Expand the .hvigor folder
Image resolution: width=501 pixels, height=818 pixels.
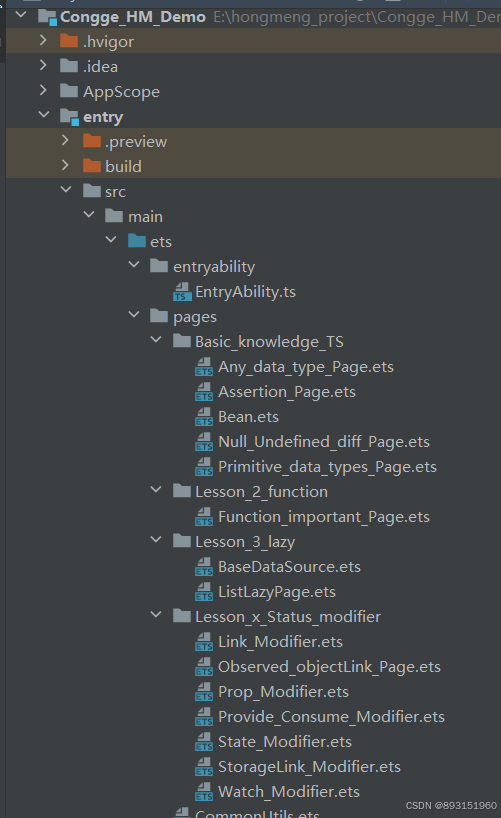point(43,40)
